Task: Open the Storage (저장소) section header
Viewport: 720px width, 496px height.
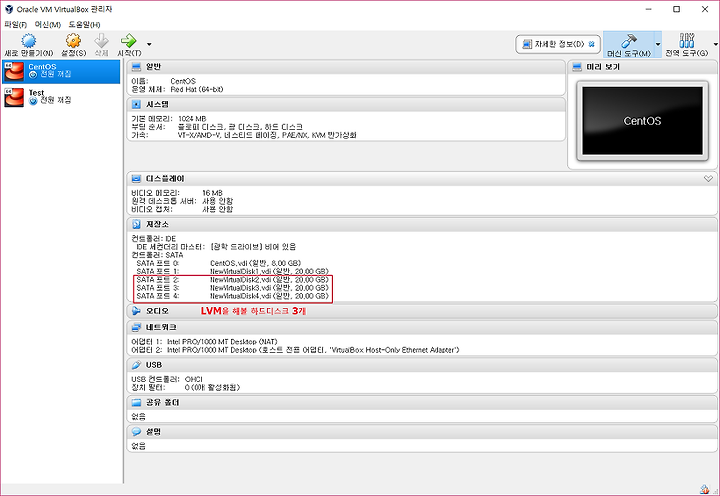Action: pos(422,225)
